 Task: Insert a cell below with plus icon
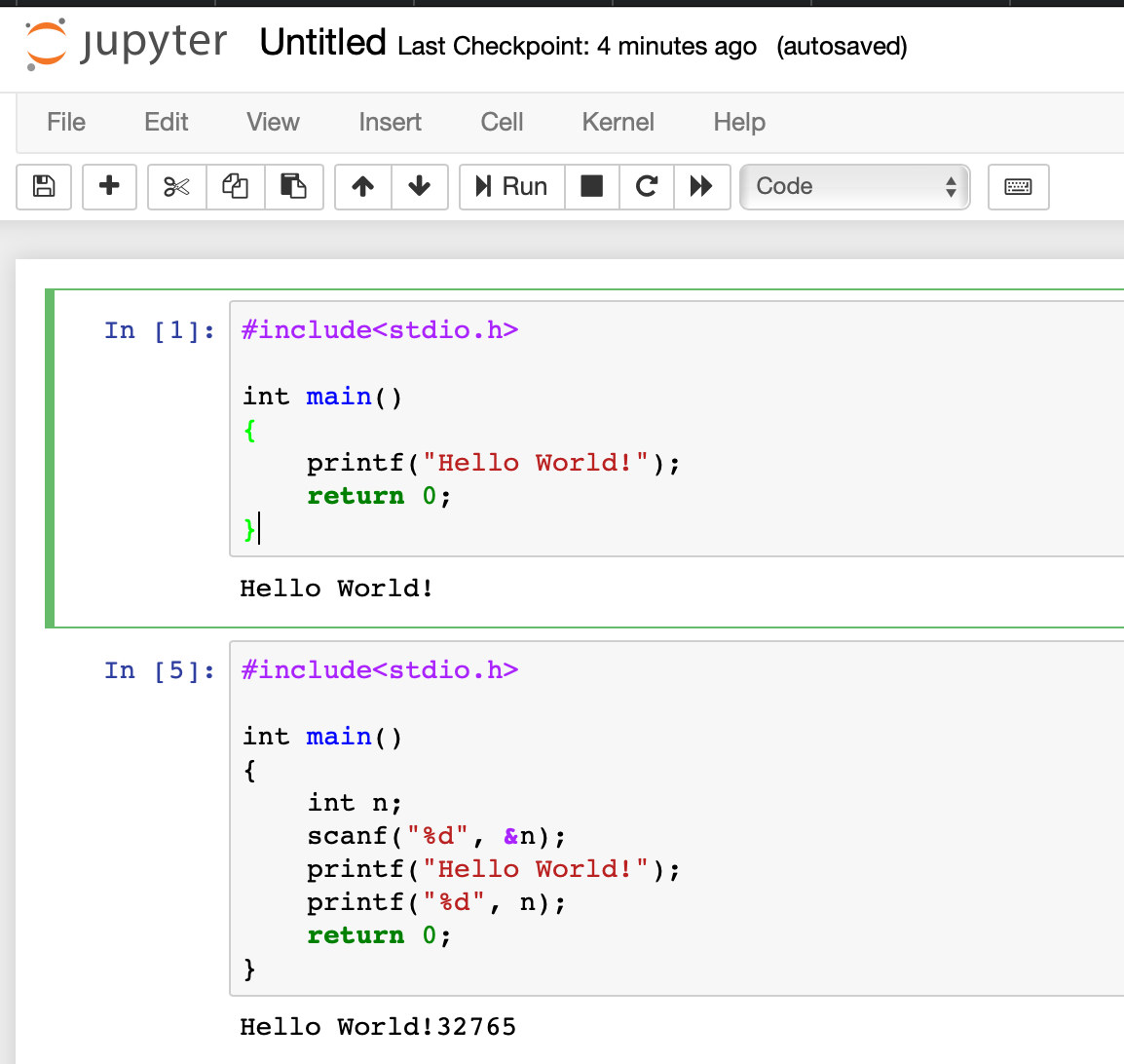click(x=109, y=186)
